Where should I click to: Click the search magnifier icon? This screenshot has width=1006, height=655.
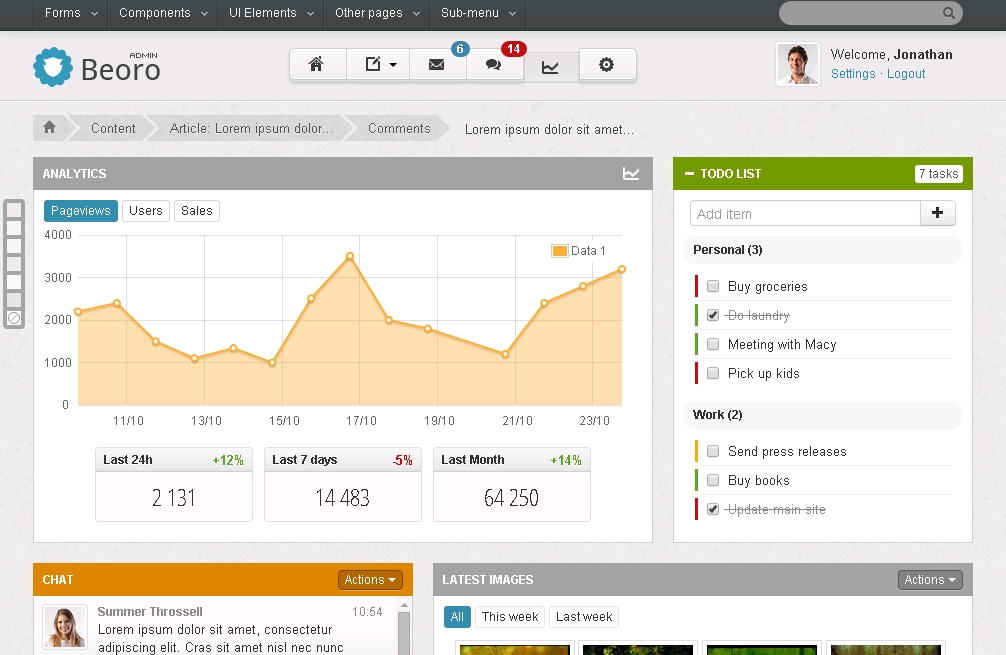click(x=948, y=13)
